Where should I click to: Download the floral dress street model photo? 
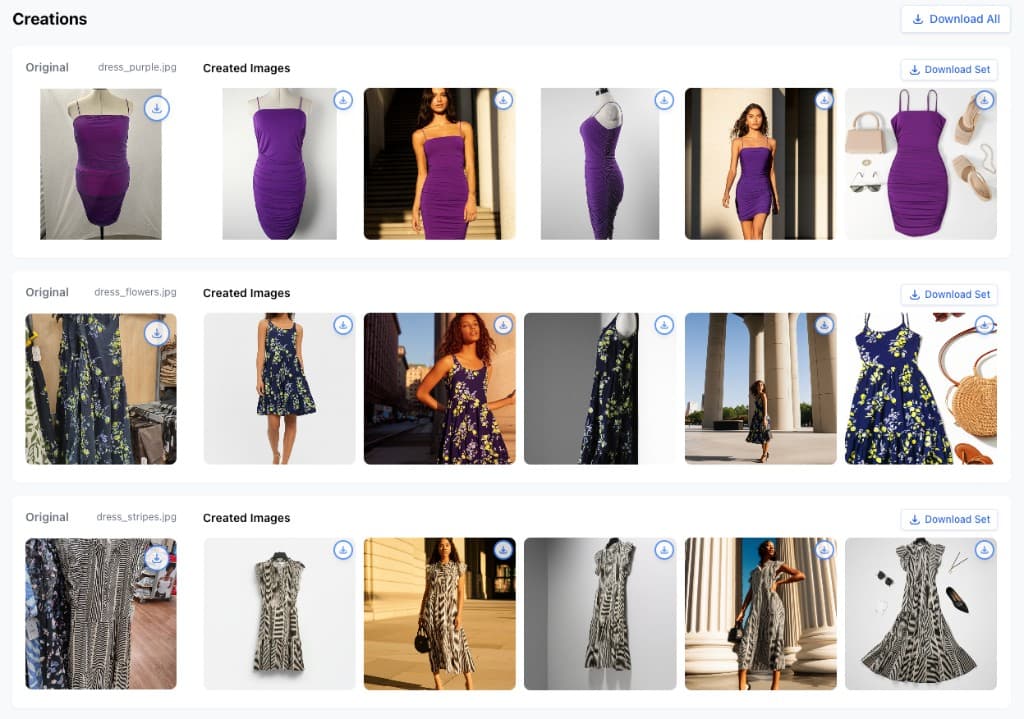pyautogui.click(x=504, y=325)
